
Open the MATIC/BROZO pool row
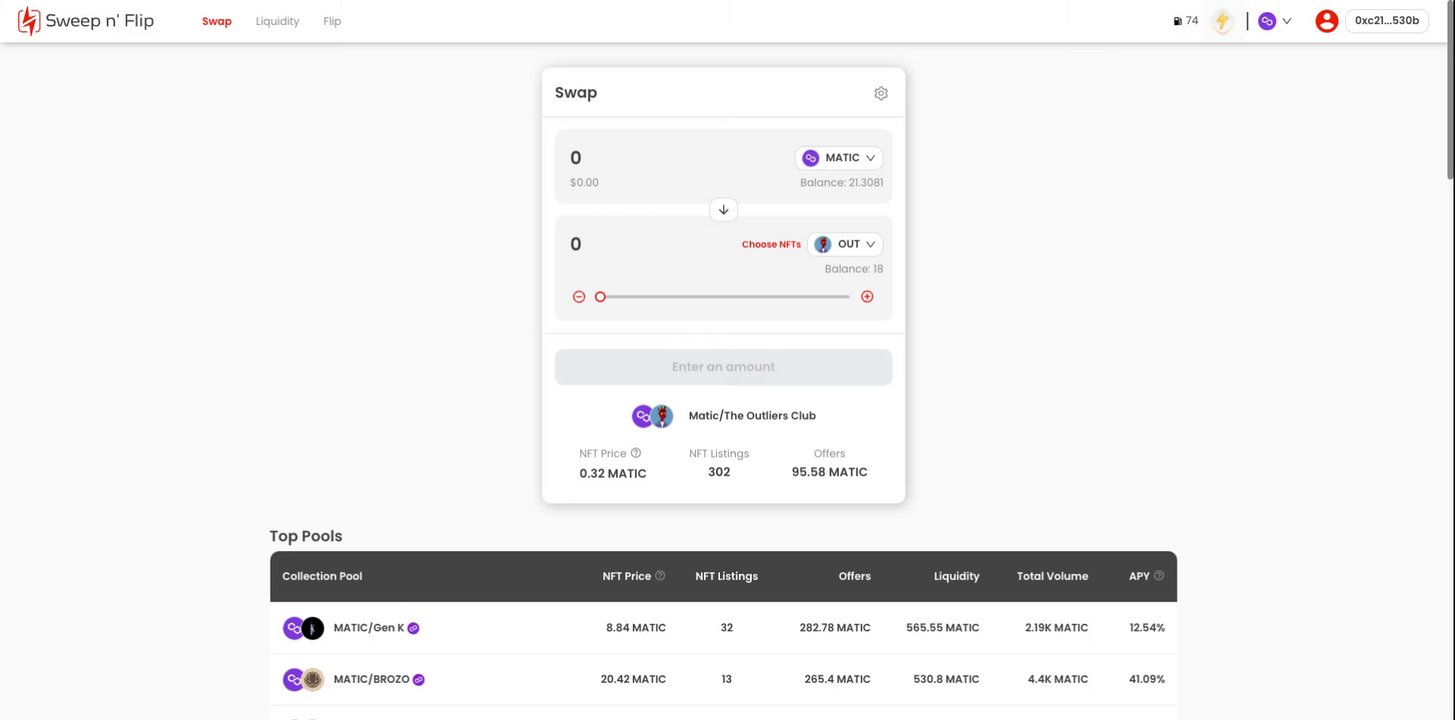(723, 680)
